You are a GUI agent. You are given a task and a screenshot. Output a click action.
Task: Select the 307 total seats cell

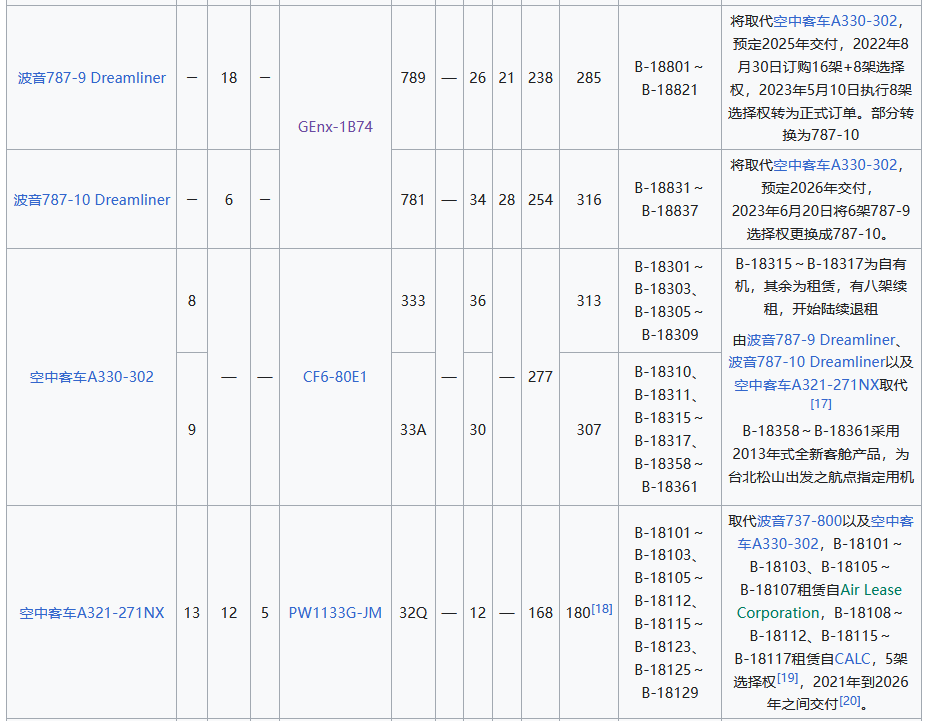point(589,430)
